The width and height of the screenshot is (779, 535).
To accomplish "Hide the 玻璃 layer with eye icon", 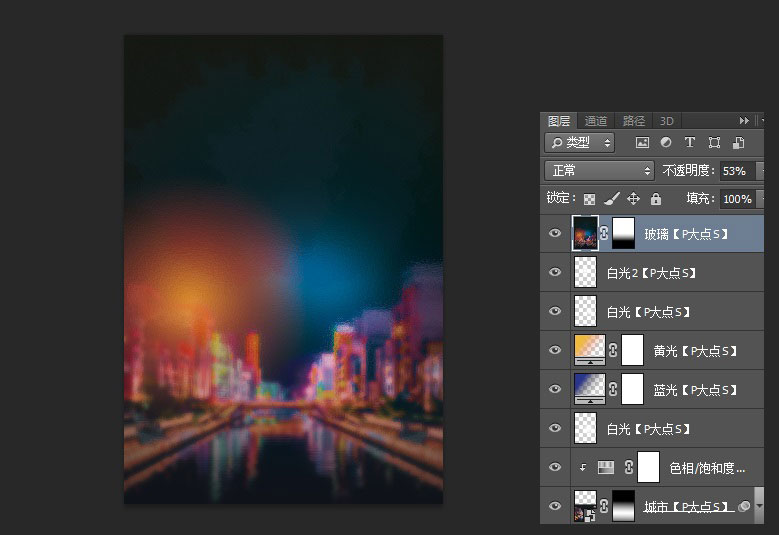I will pos(555,234).
